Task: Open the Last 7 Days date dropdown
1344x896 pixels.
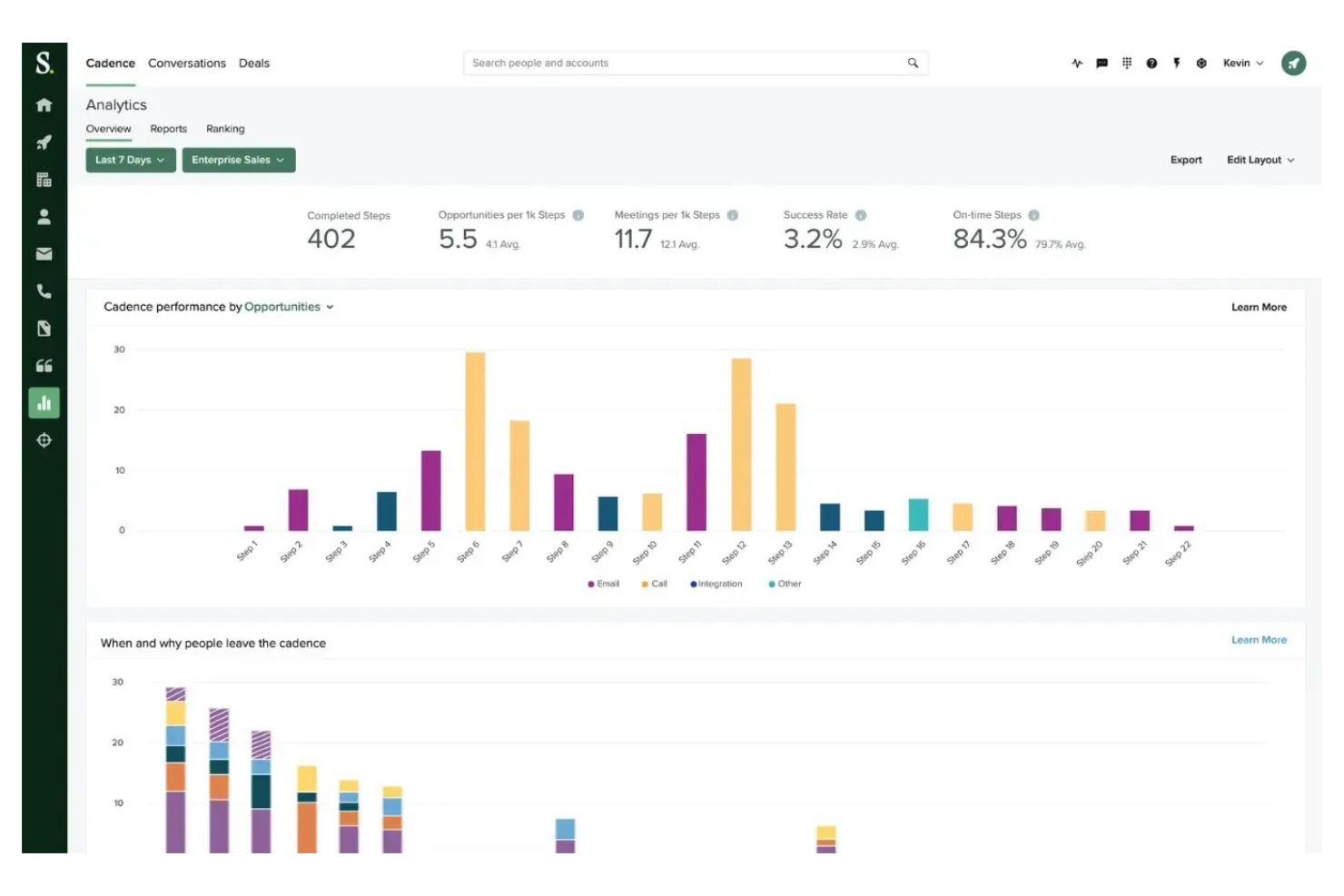Action: 130,160
